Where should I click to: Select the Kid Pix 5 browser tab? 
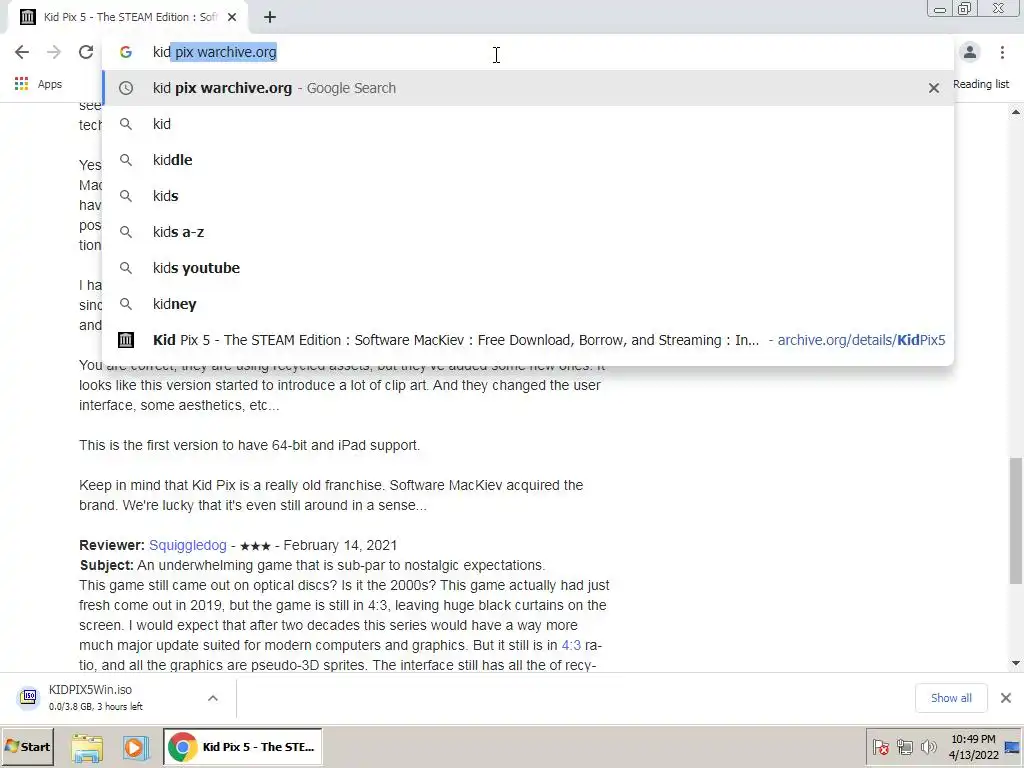(128, 18)
